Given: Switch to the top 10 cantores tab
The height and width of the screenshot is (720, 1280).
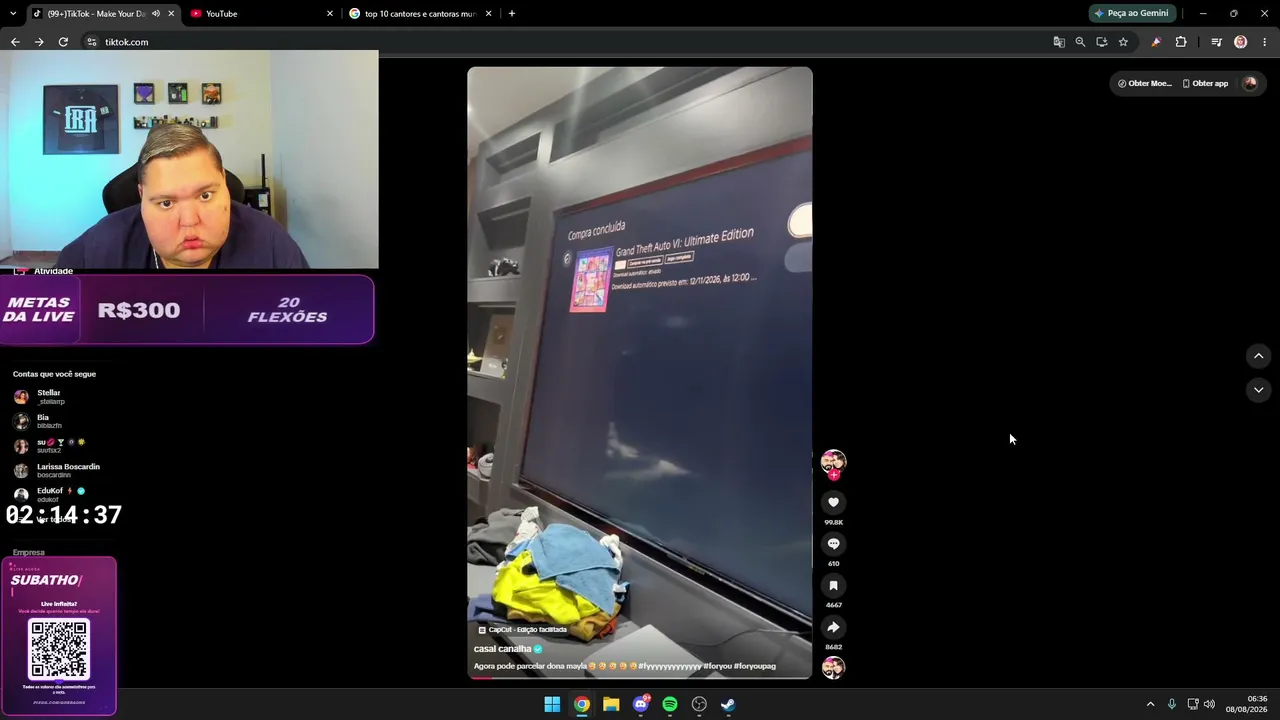Looking at the screenshot, I should (x=420, y=14).
